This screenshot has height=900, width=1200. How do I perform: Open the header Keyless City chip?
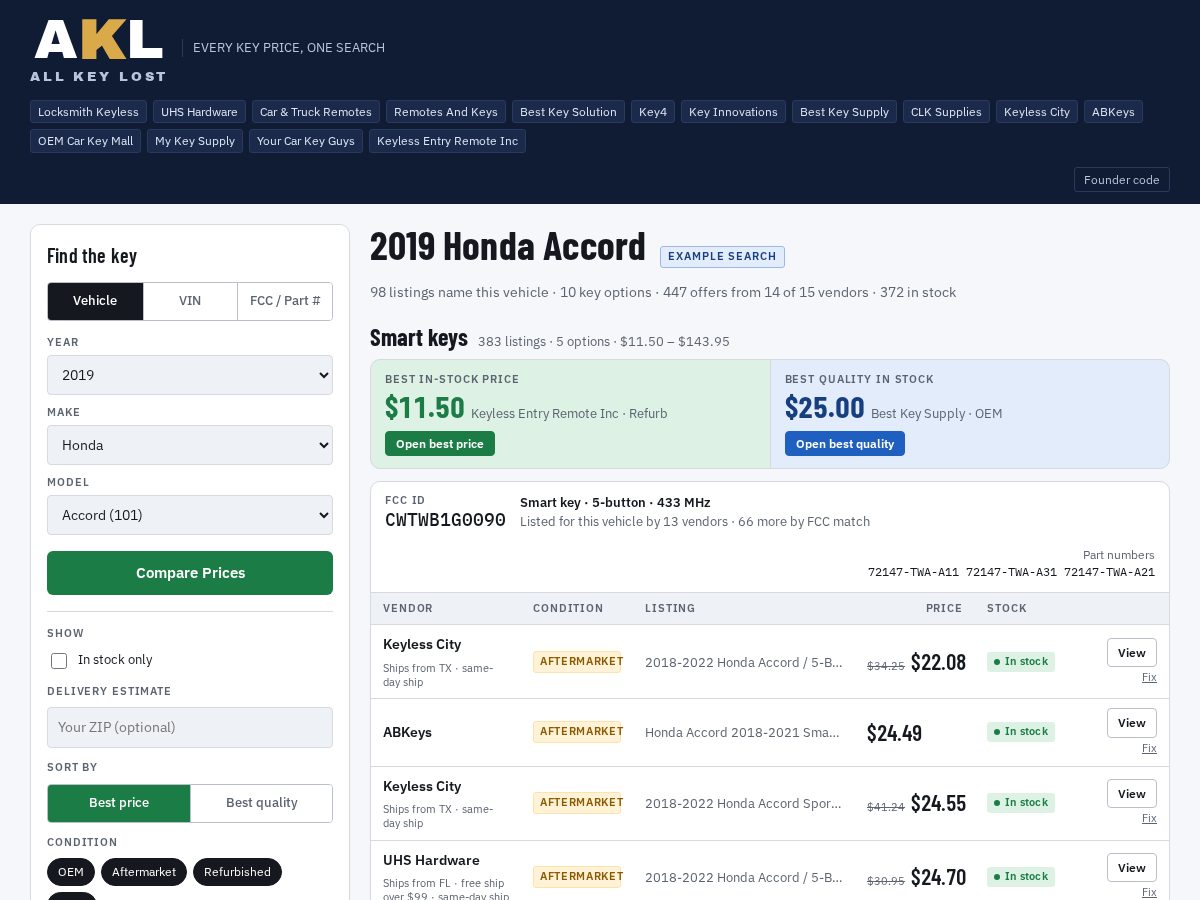[1037, 112]
